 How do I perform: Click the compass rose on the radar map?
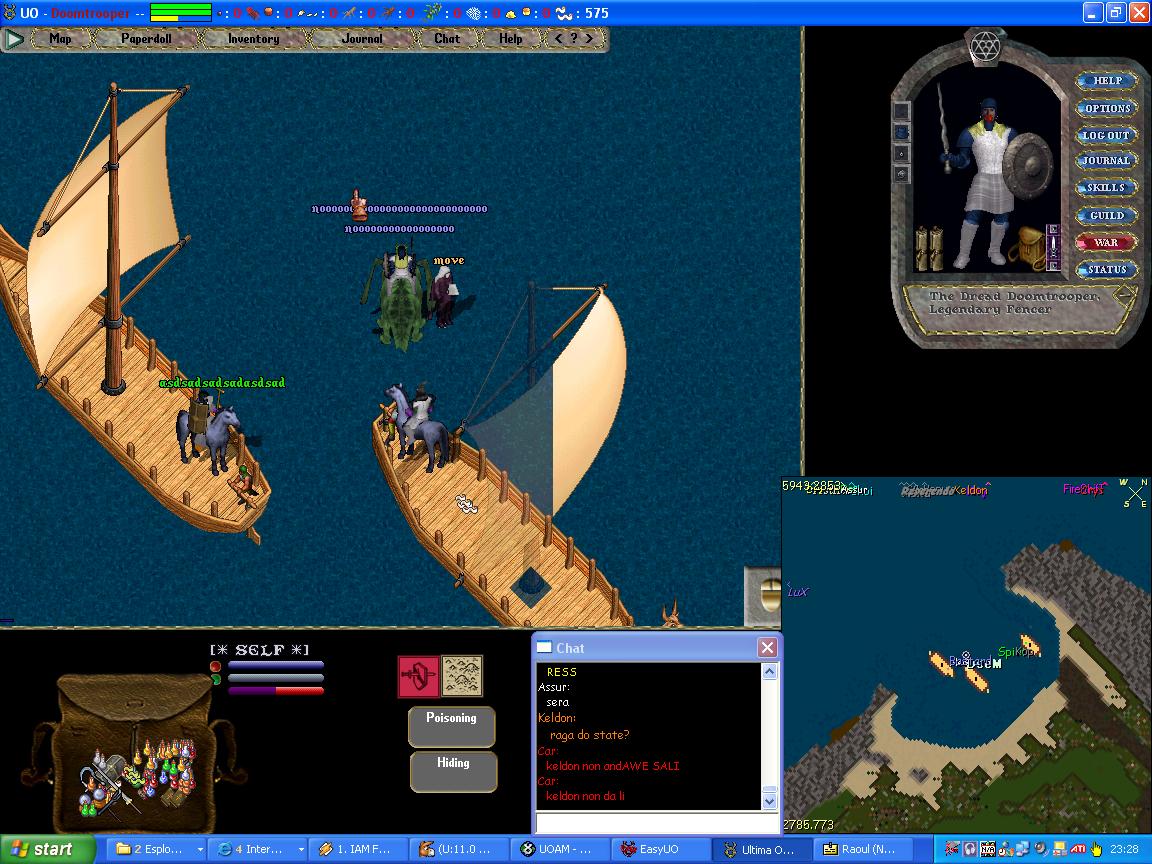1134,492
